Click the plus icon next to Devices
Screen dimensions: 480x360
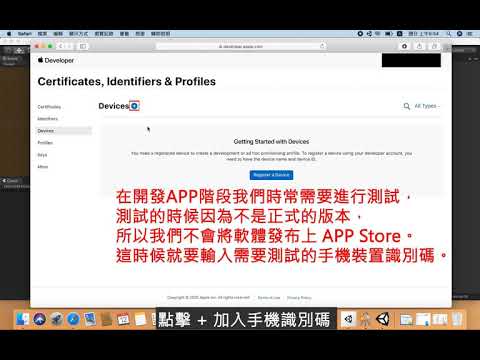[134, 106]
